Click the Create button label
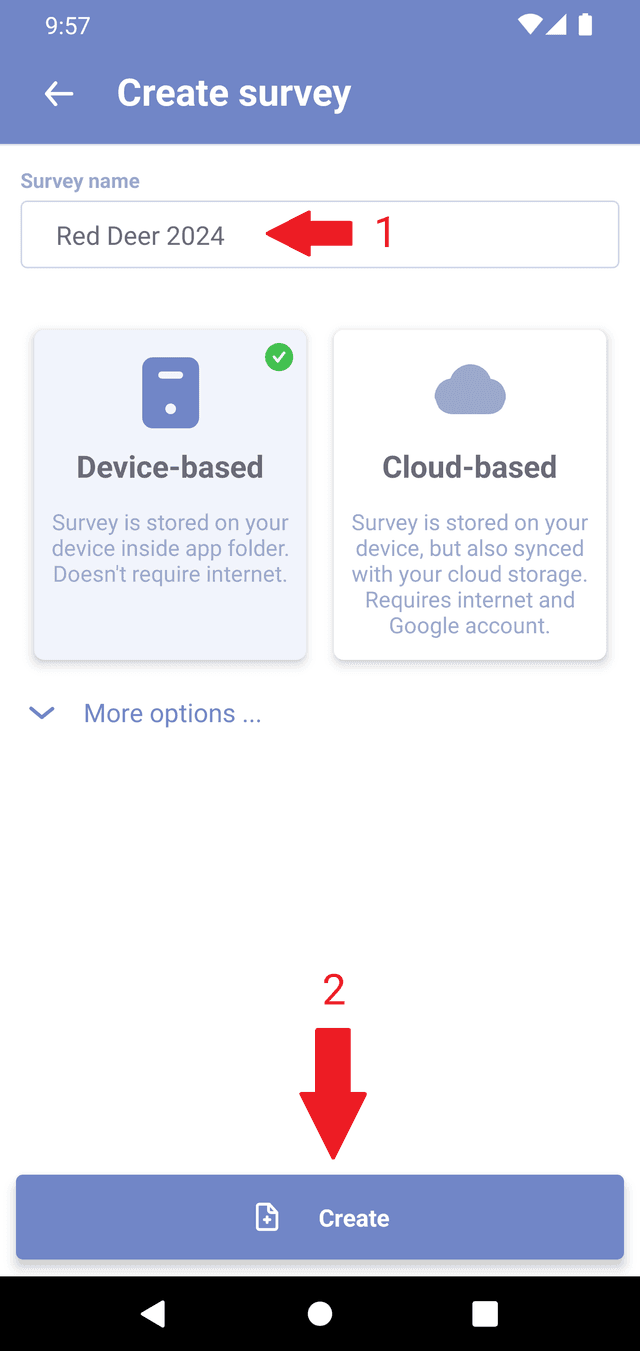640x1351 pixels. click(354, 1218)
